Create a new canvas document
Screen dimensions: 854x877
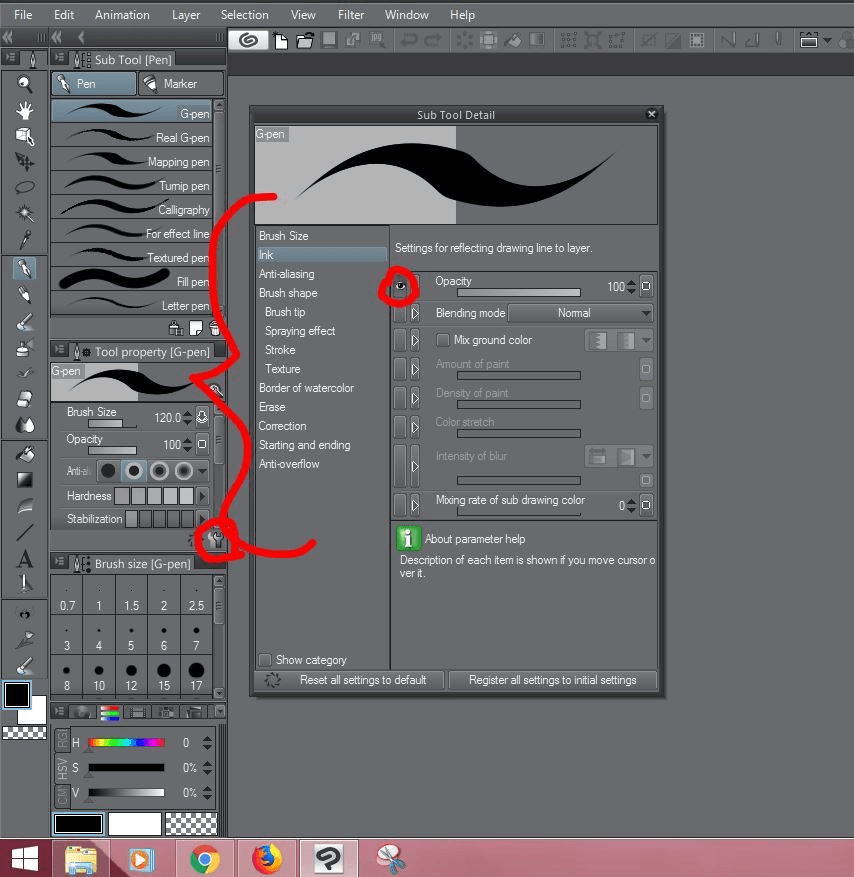click(x=281, y=40)
